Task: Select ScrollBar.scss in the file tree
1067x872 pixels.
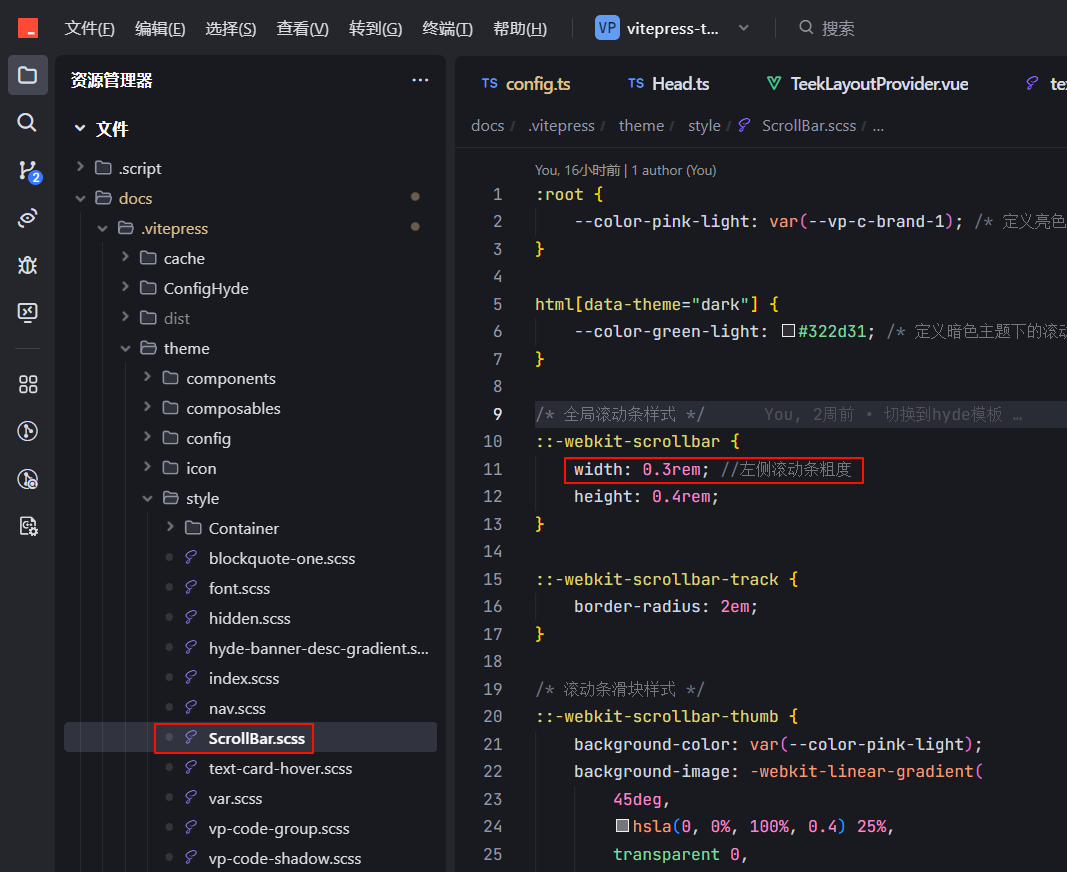Action: (x=250, y=738)
